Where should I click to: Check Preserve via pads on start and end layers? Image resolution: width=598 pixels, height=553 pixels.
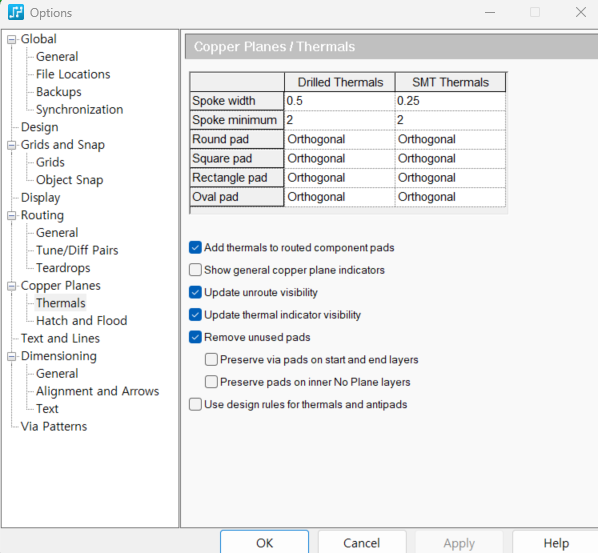click(x=211, y=360)
